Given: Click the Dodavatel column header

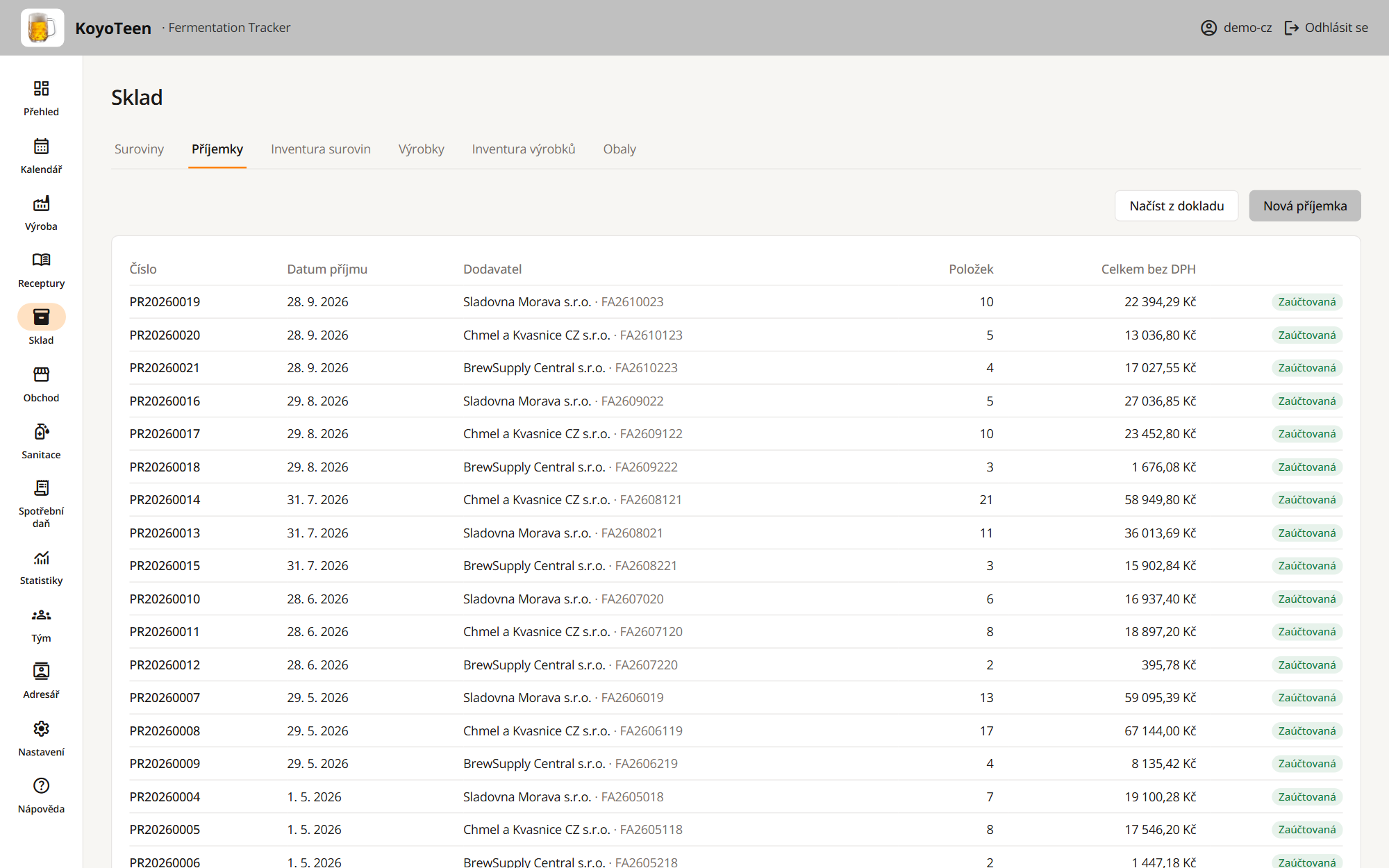Looking at the screenshot, I should 492,269.
